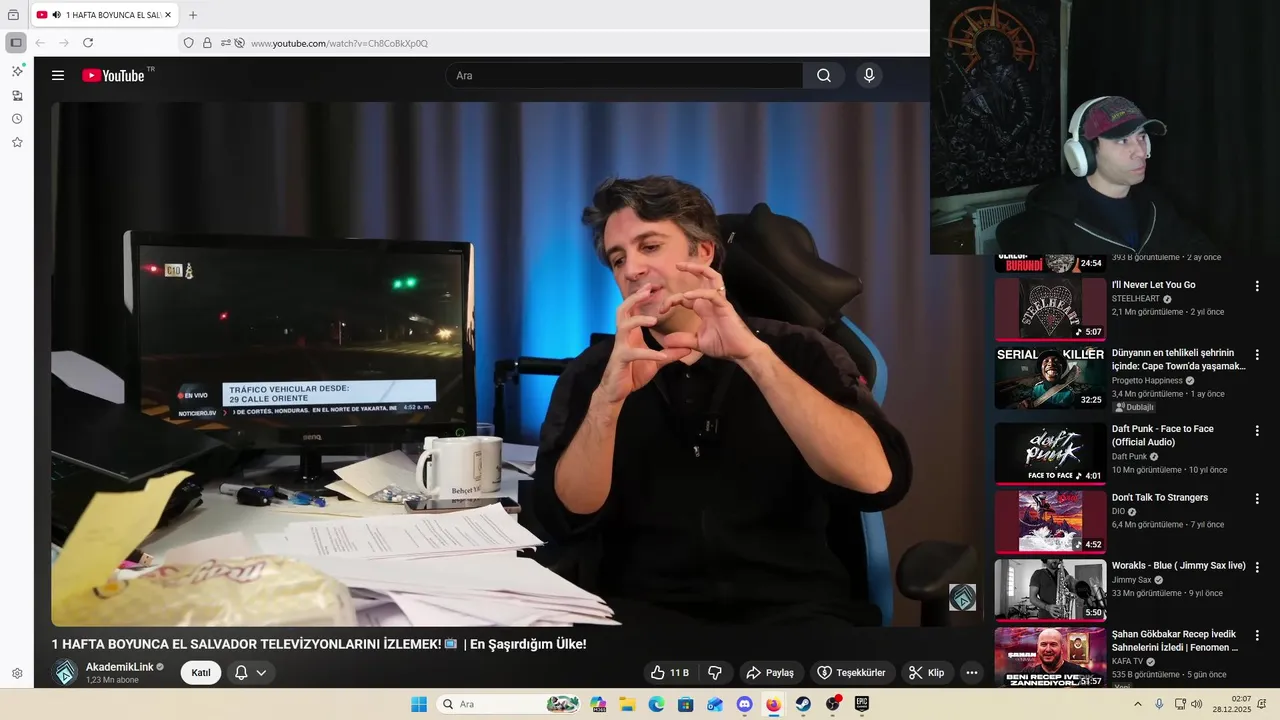1280x720 pixels.
Task: Open bookmarks star in Firefox sidebar
Action: pos(17,143)
